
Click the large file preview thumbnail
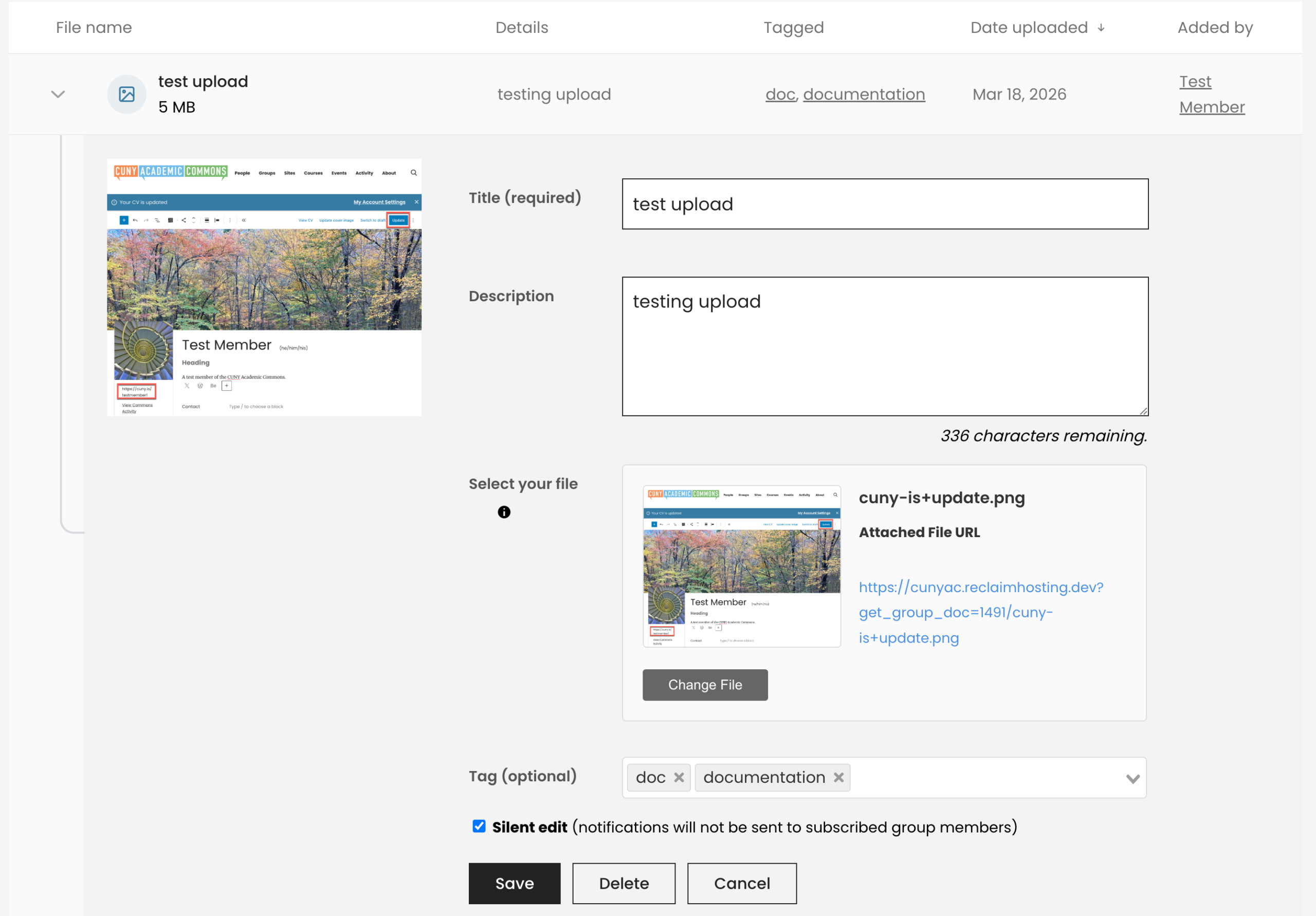tap(264, 287)
